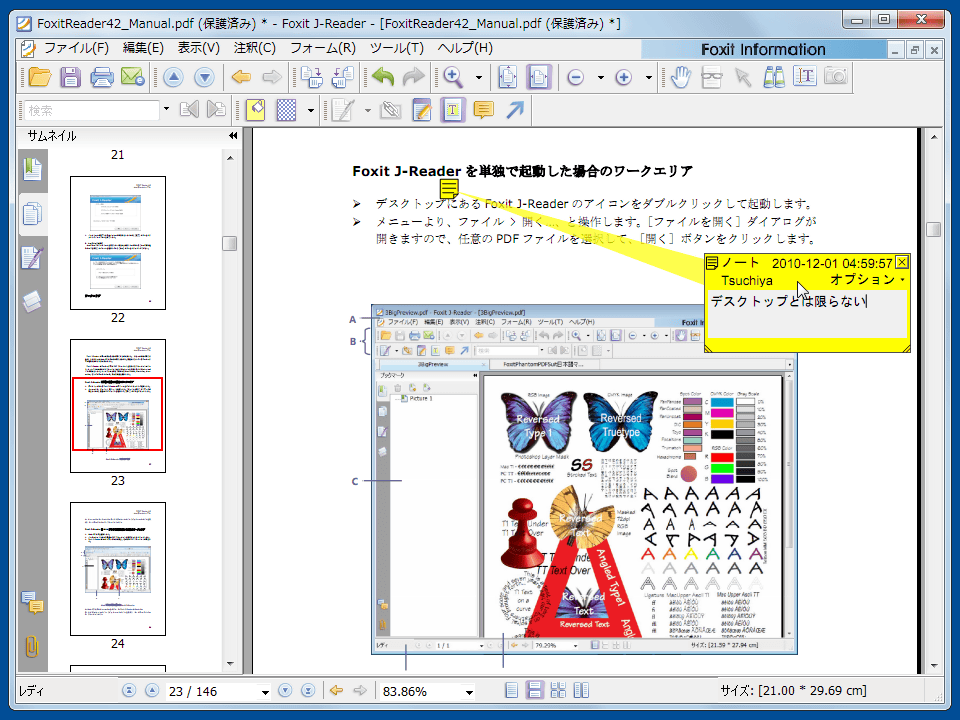The width and height of the screenshot is (960, 720).
Task: Open the 83.86% zoom level dropdown
Action: [470, 692]
